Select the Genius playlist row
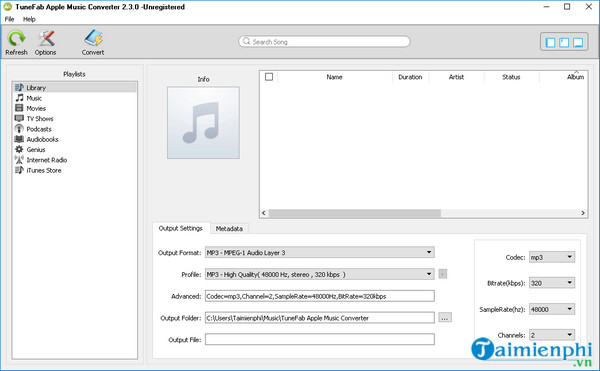This screenshot has height=371, width=600. click(74, 150)
